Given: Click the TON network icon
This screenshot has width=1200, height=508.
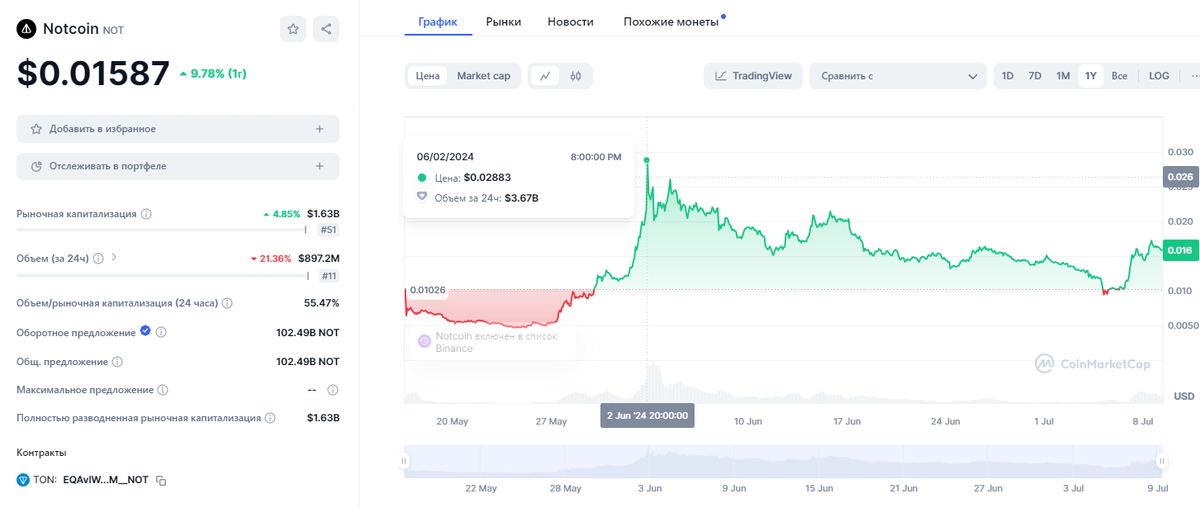Looking at the screenshot, I should coord(23,480).
